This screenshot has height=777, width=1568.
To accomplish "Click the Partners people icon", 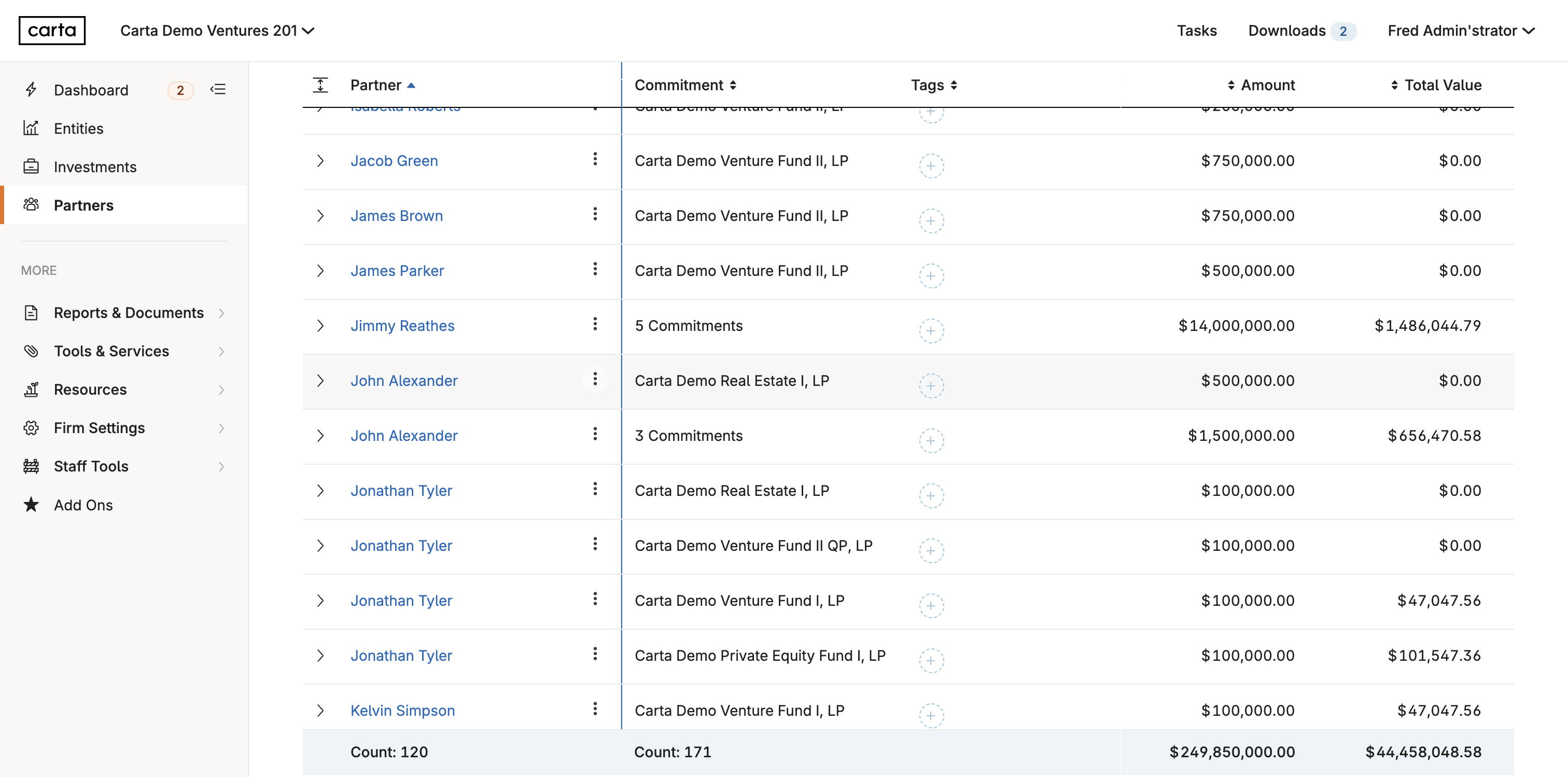I will click(31, 204).
